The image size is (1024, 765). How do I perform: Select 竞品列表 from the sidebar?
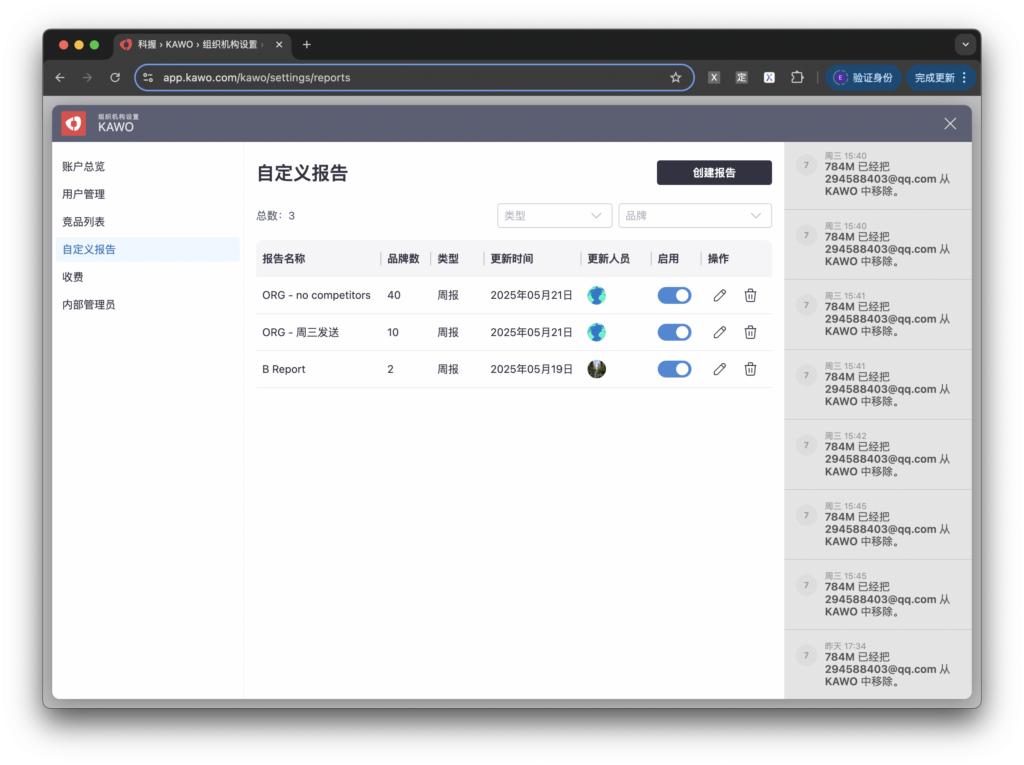(x=84, y=222)
